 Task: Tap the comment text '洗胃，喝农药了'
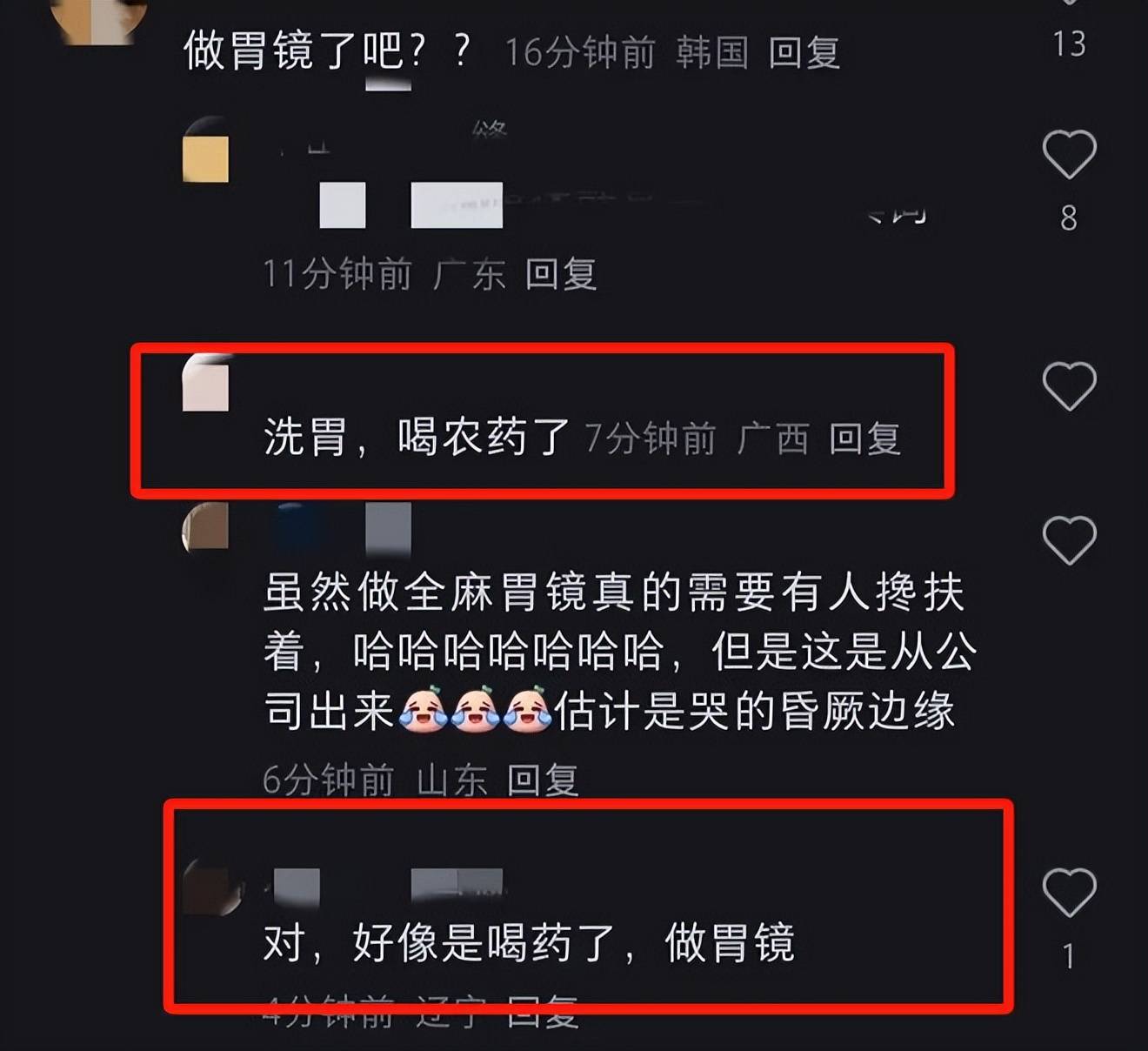pos(417,437)
